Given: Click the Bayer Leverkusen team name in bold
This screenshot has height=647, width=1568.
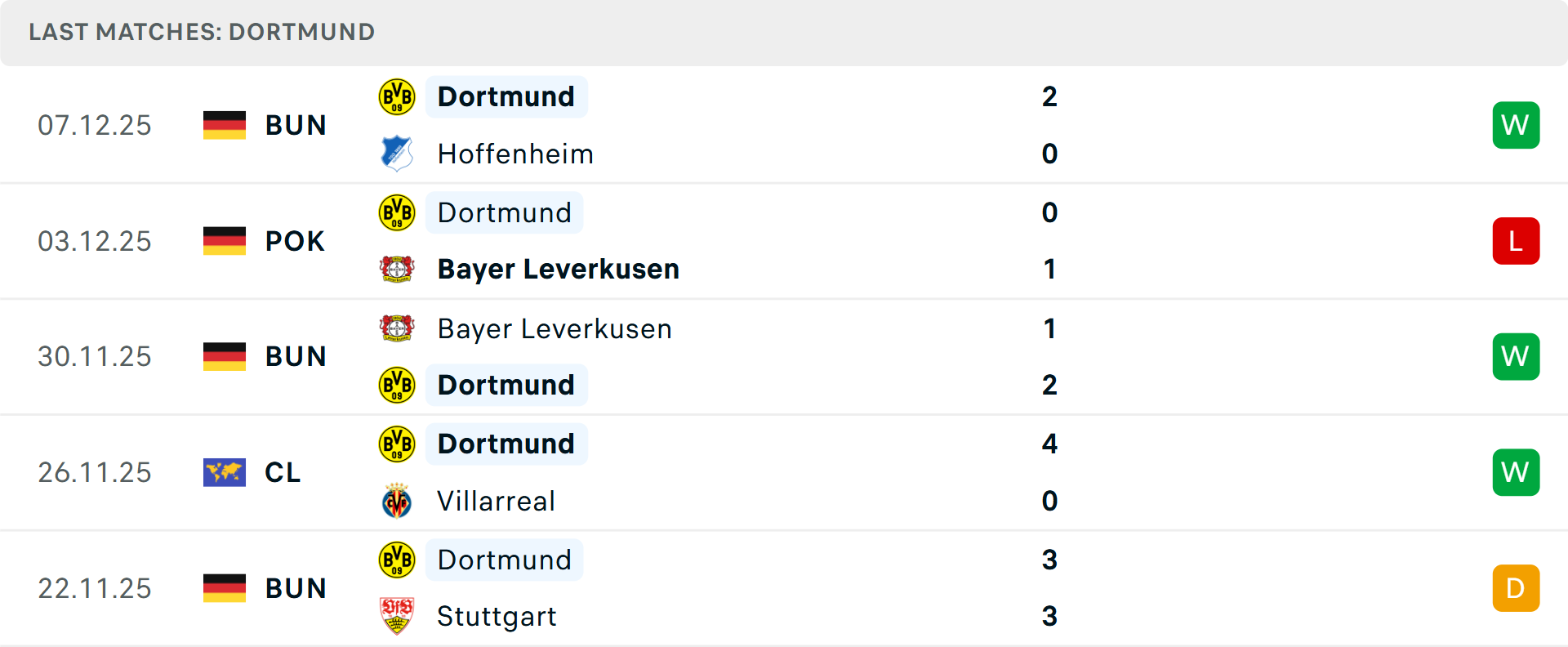Looking at the screenshot, I should point(558,268).
